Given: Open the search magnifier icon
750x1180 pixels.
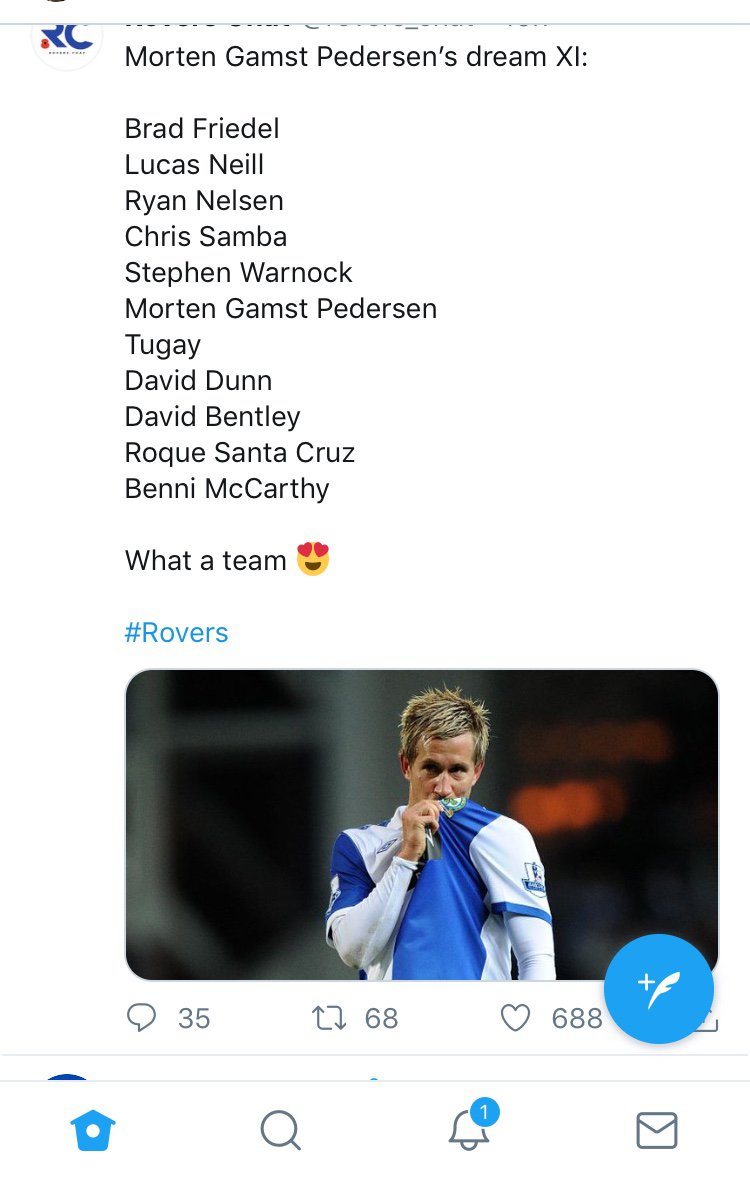Looking at the screenshot, I should (281, 1130).
